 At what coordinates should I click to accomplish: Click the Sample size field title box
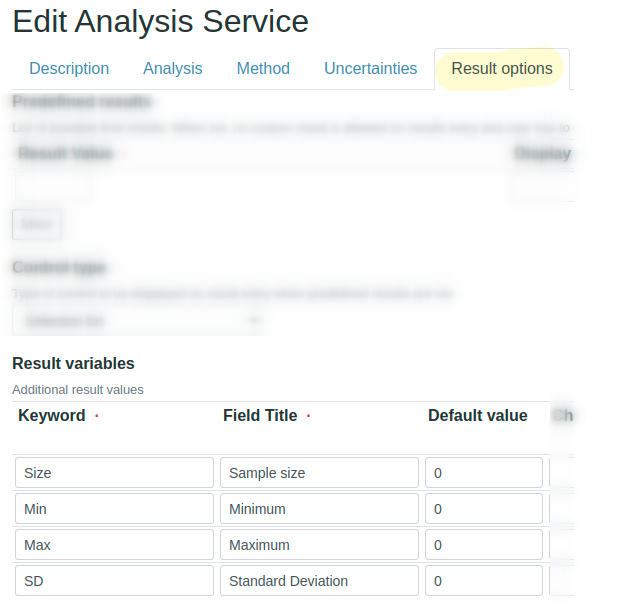pyautogui.click(x=319, y=473)
